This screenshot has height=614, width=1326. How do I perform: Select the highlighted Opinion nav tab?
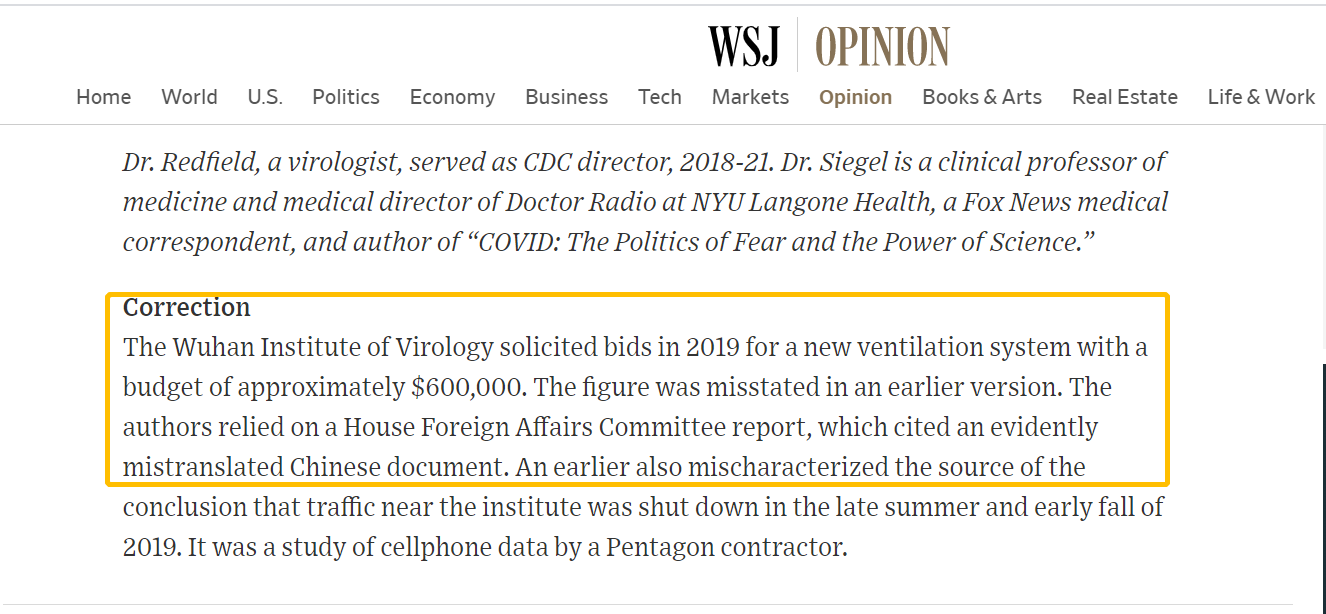click(x=855, y=97)
